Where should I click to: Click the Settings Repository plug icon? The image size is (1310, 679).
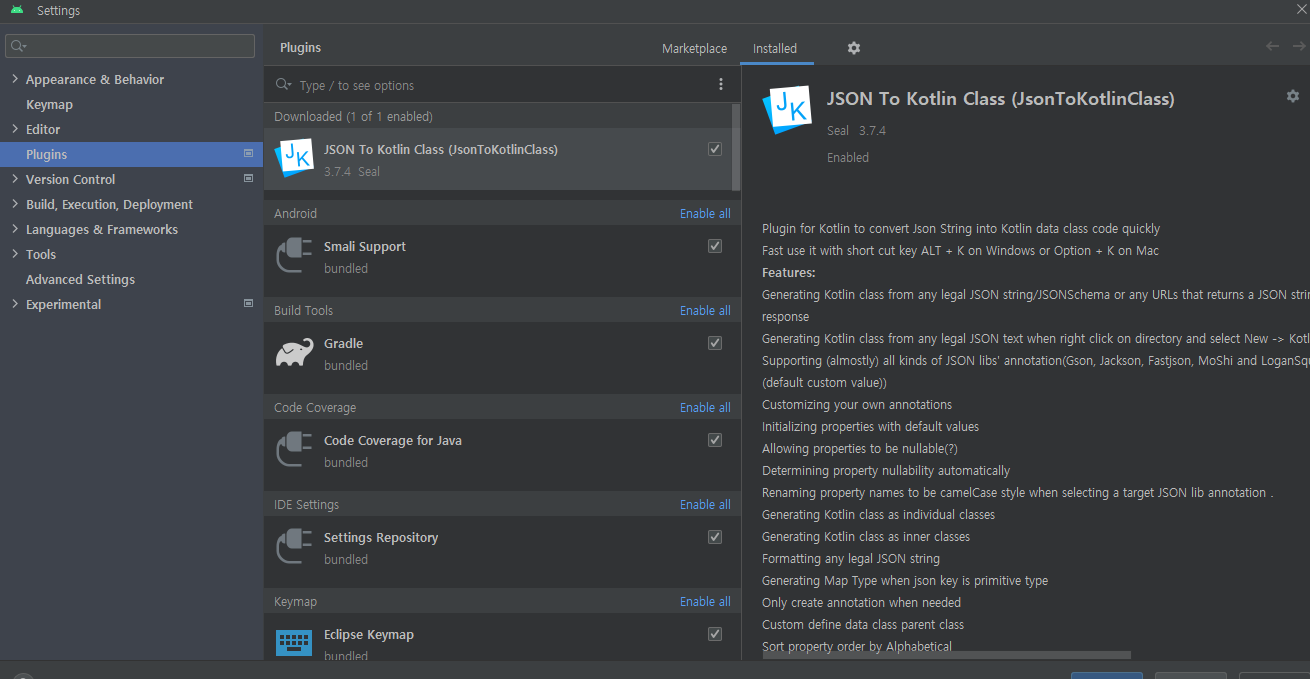click(294, 547)
